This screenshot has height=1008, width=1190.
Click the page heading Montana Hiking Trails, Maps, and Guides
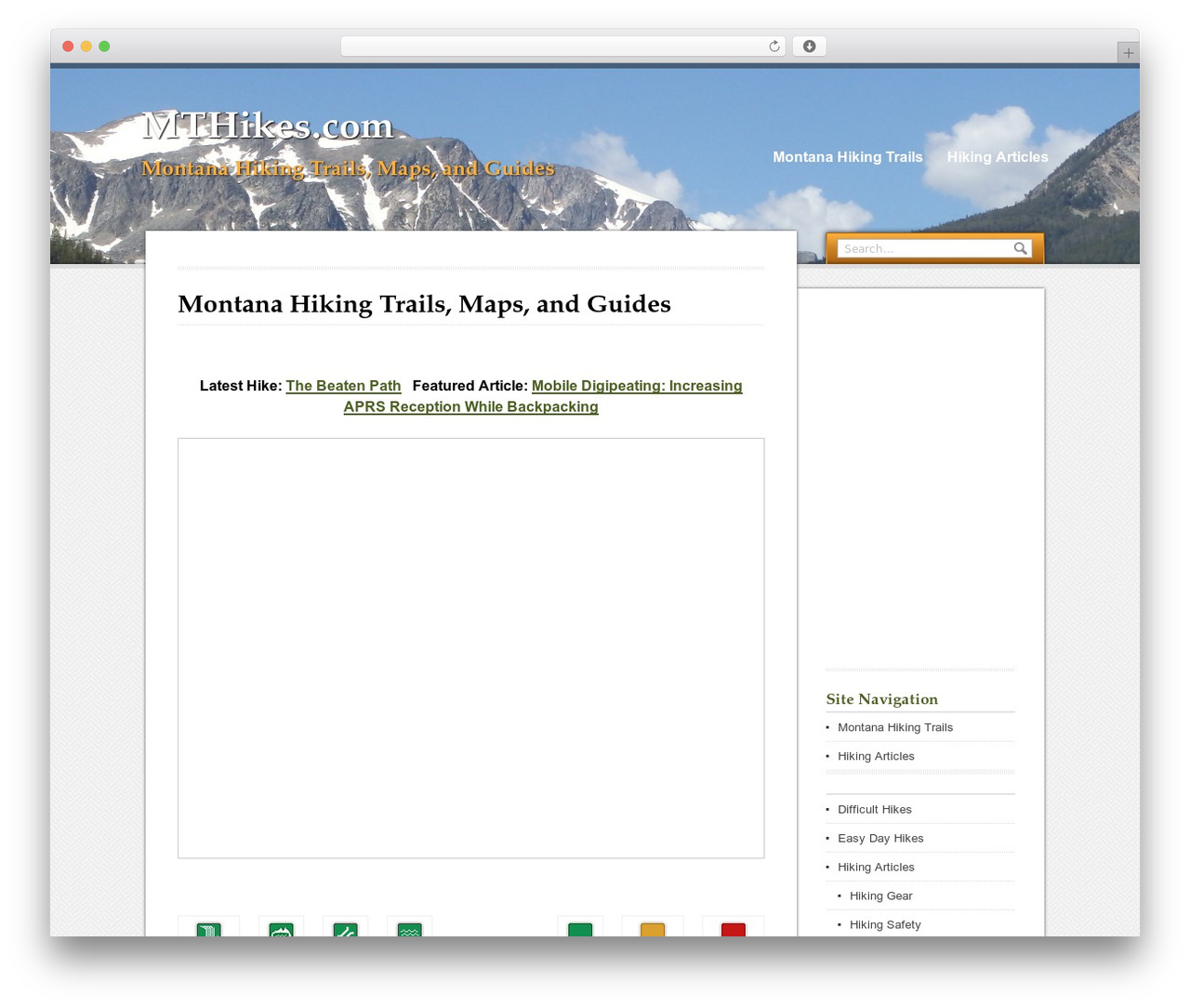point(424,304)
